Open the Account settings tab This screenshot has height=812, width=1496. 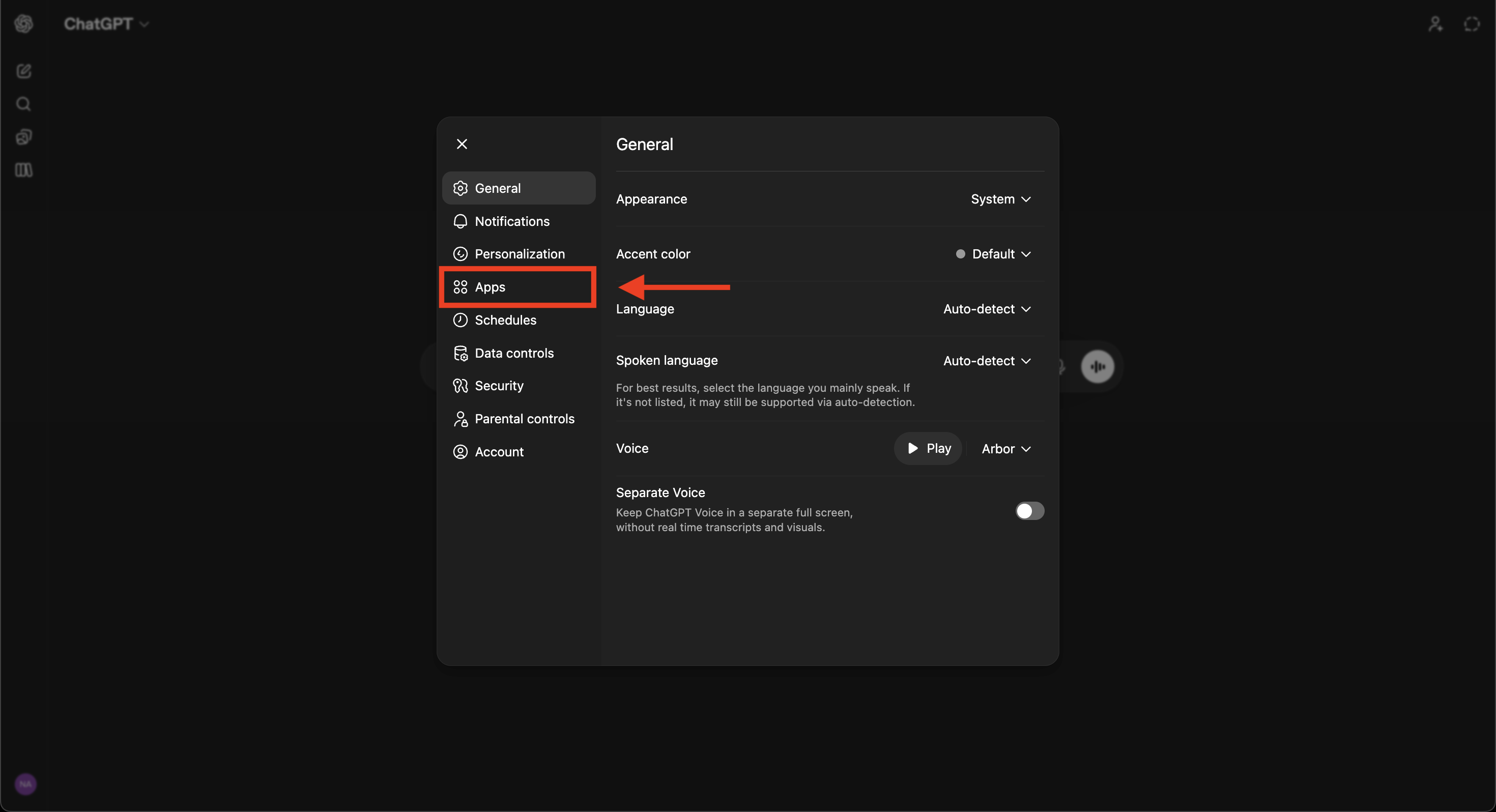pos(519,452)
